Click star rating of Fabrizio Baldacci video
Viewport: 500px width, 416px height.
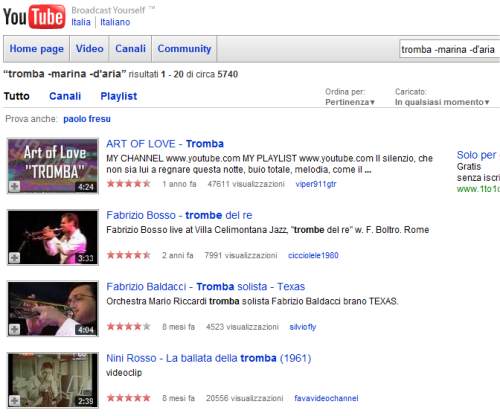tap(128, 327)
